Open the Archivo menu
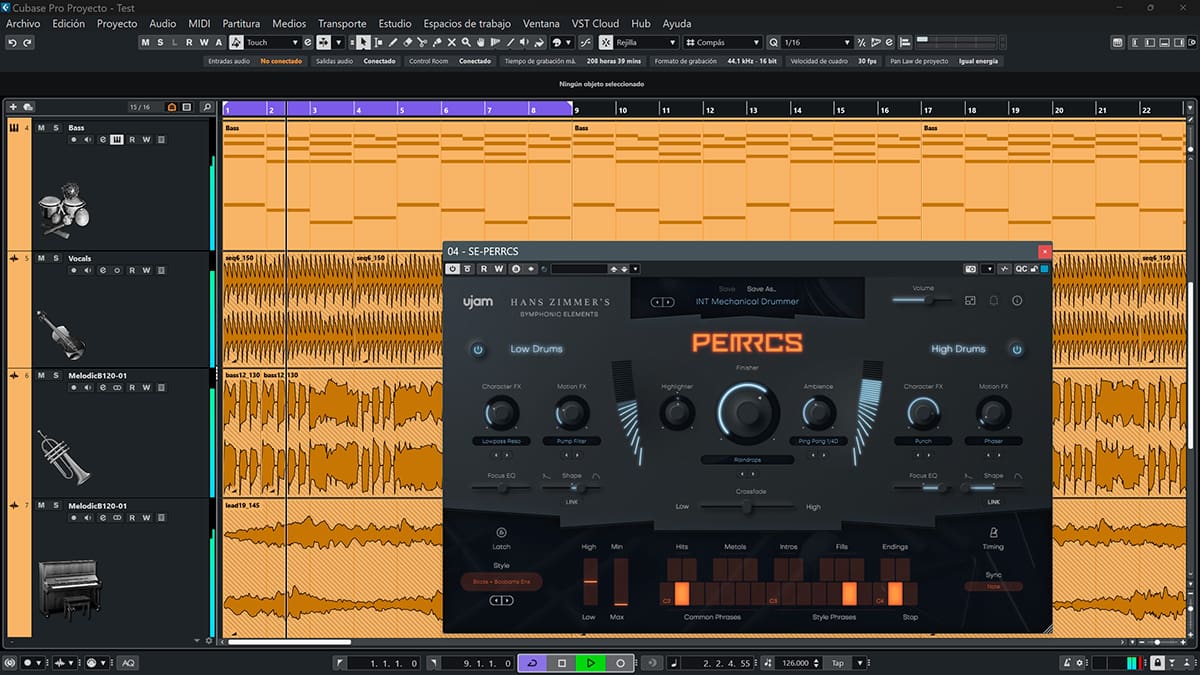The height and width of the screenshot is (675, 1200). (23, 23)
